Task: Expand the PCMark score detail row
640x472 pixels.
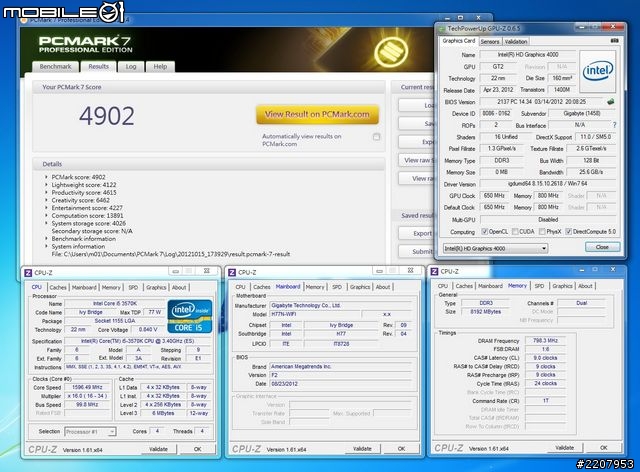Action: (x=46, y=177)
